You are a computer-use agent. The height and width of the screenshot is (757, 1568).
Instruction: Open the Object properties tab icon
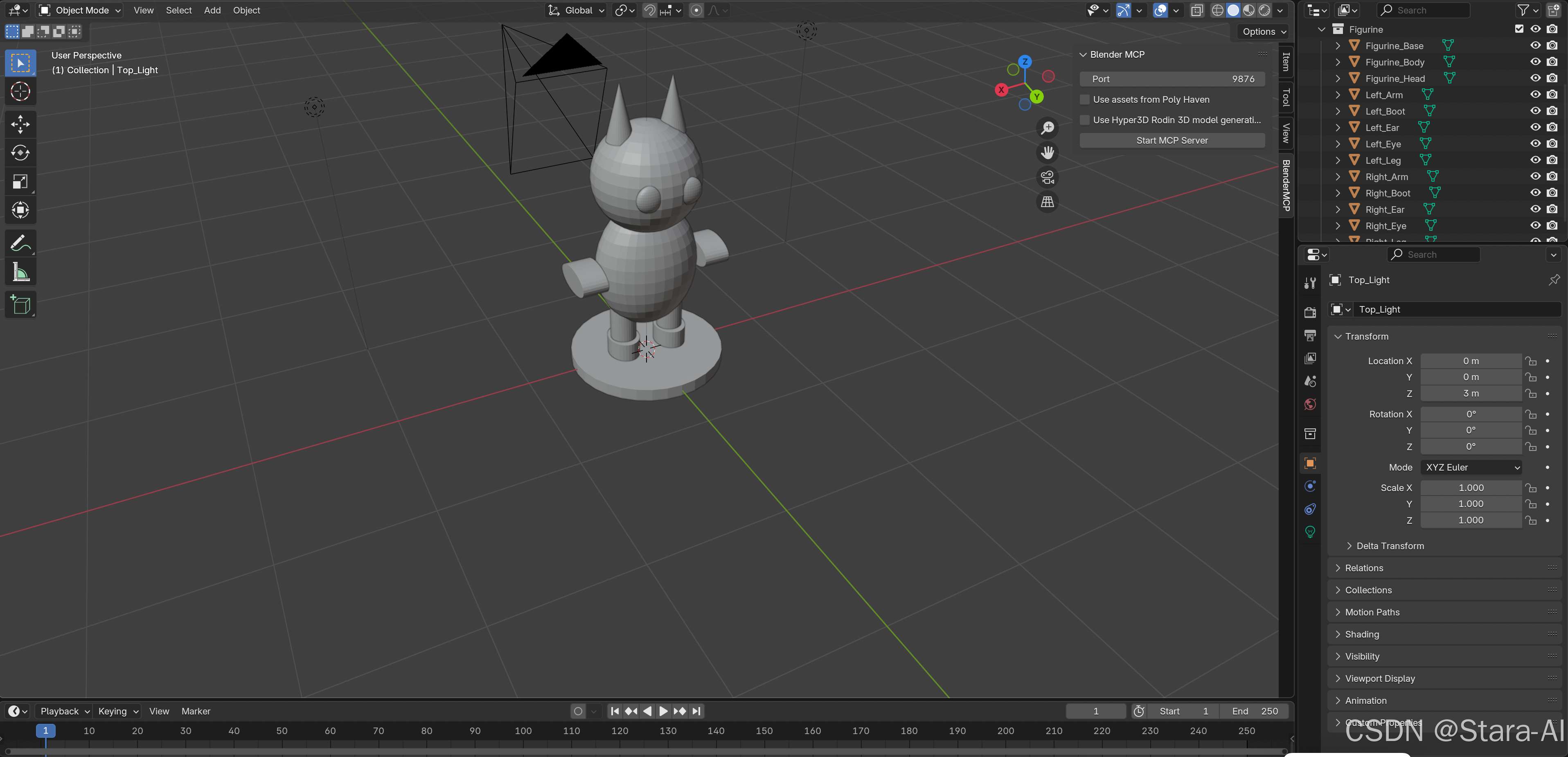pos(1311,463)
